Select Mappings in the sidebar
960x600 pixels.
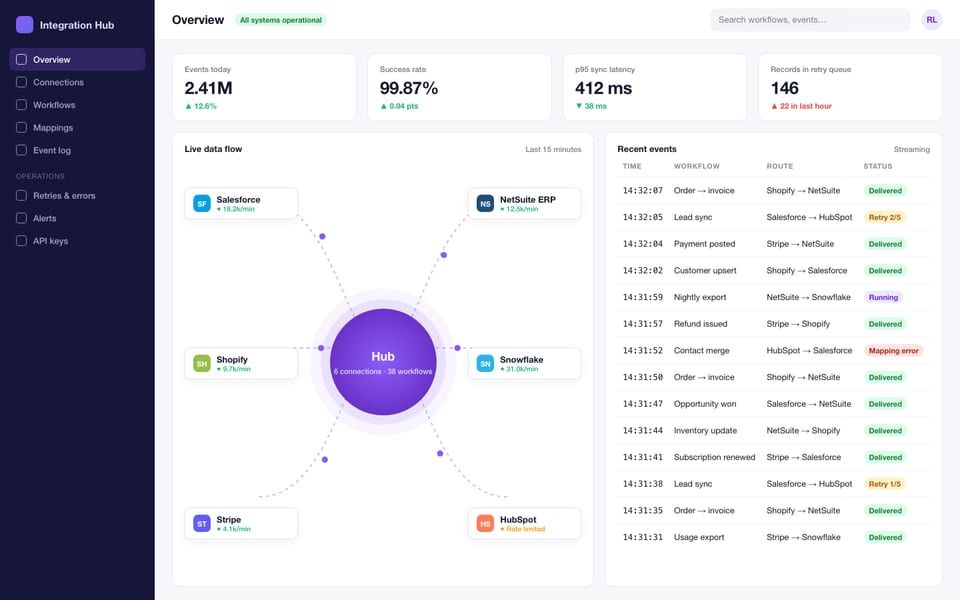click(x=77, y=127)
